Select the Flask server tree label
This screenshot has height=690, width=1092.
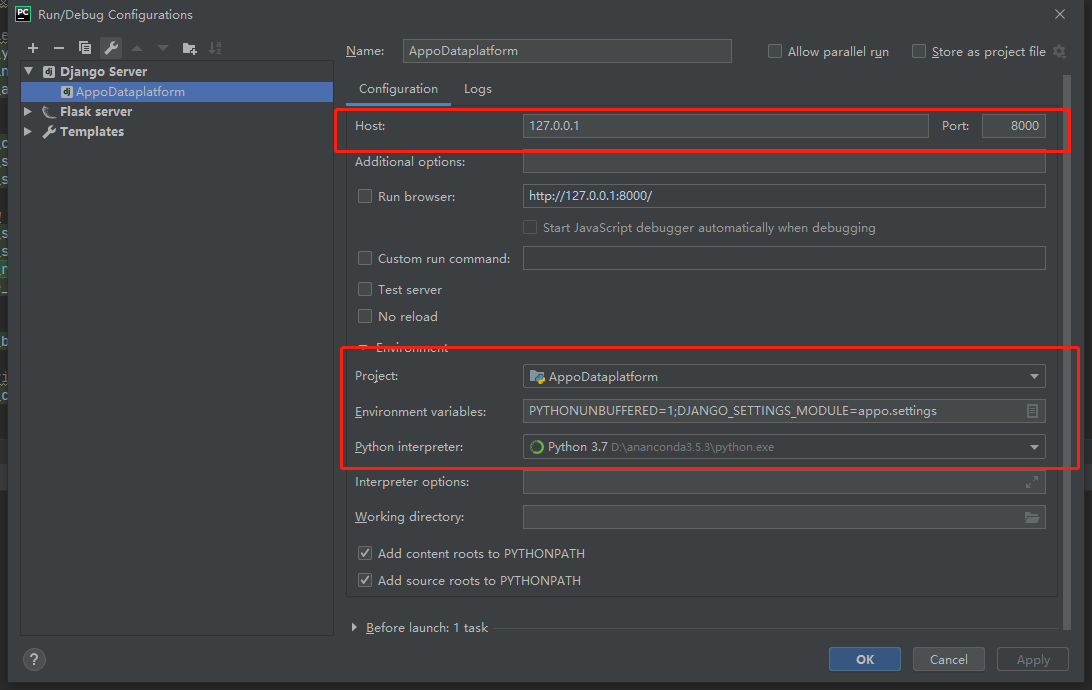coord(96,111)
